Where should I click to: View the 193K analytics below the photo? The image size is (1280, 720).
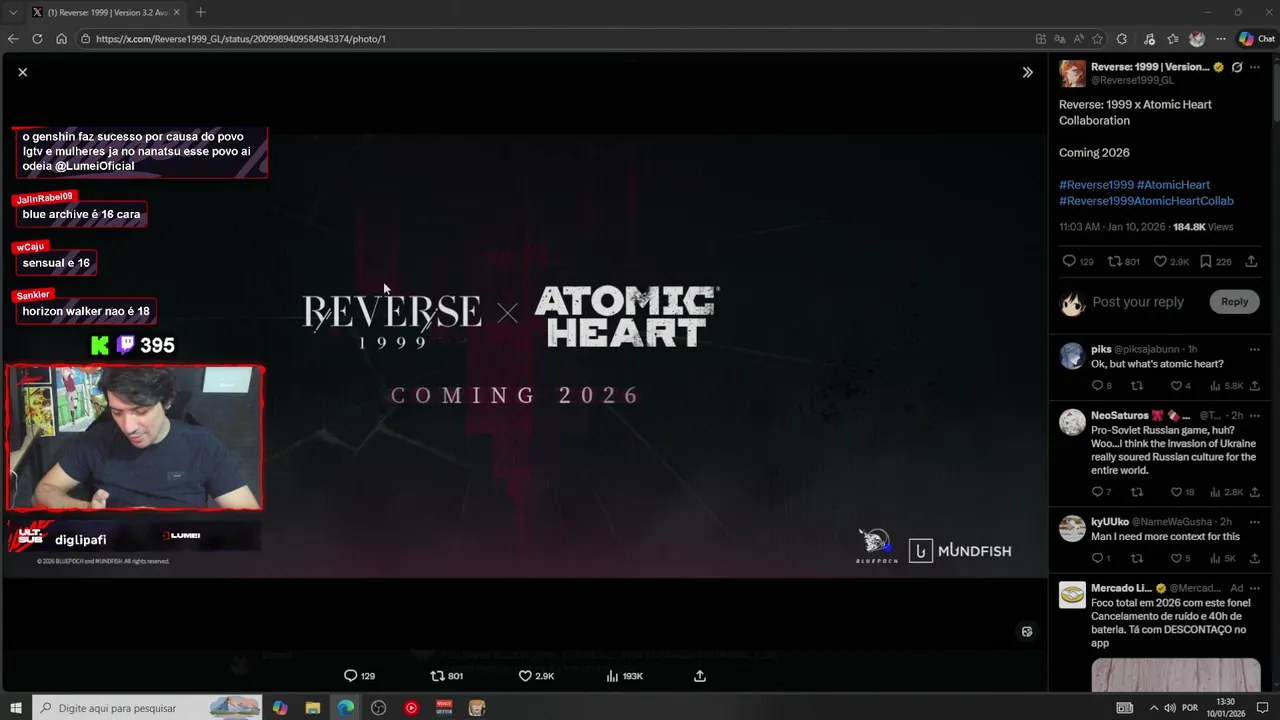click(x=625, y=676)
